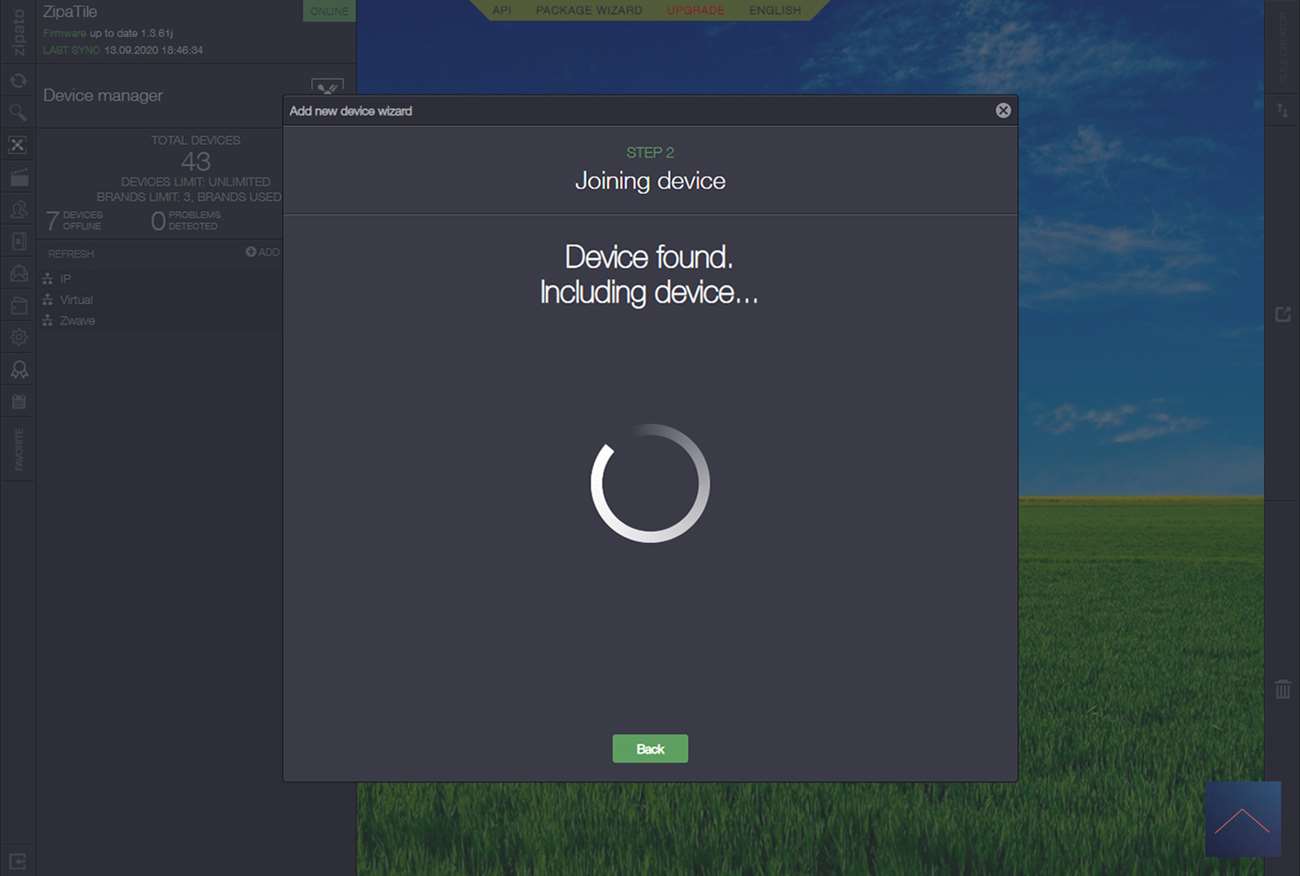Open the clapperboard scenes icon in the sidebar
Viewport: 1300px width, 876px height.
point(18,177)
